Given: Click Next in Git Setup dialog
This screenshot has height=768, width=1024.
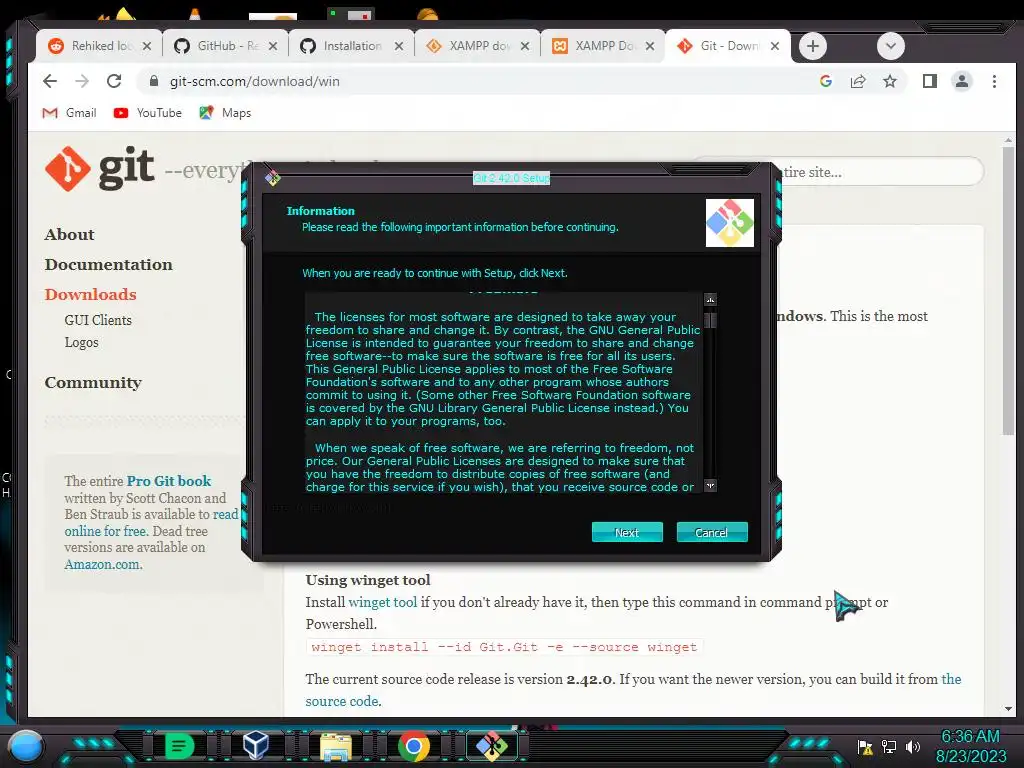Looking at the screenshot, I should coord(627,532).
